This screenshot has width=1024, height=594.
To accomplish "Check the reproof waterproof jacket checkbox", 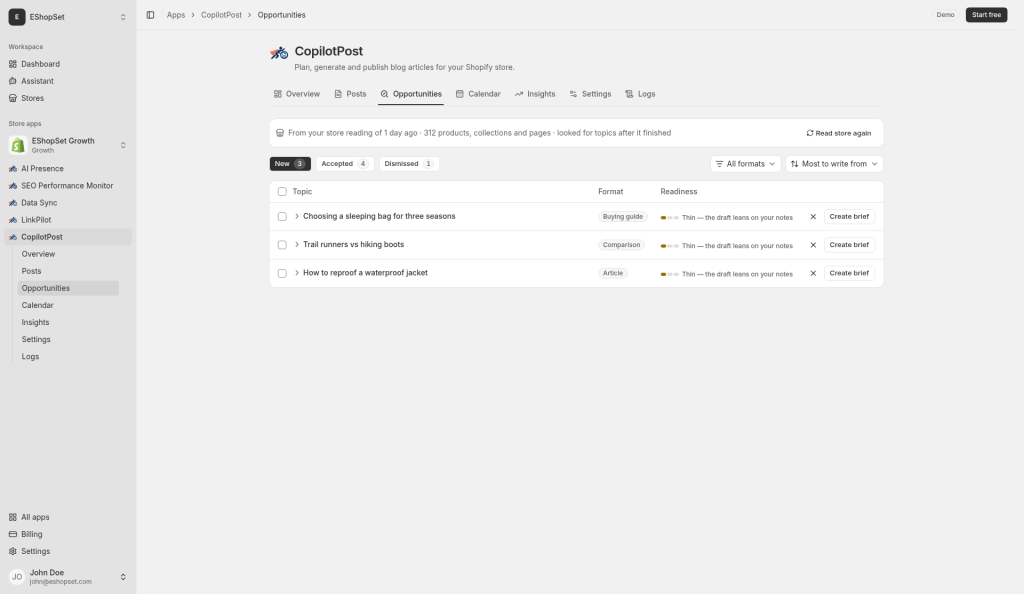I will 282,274.
